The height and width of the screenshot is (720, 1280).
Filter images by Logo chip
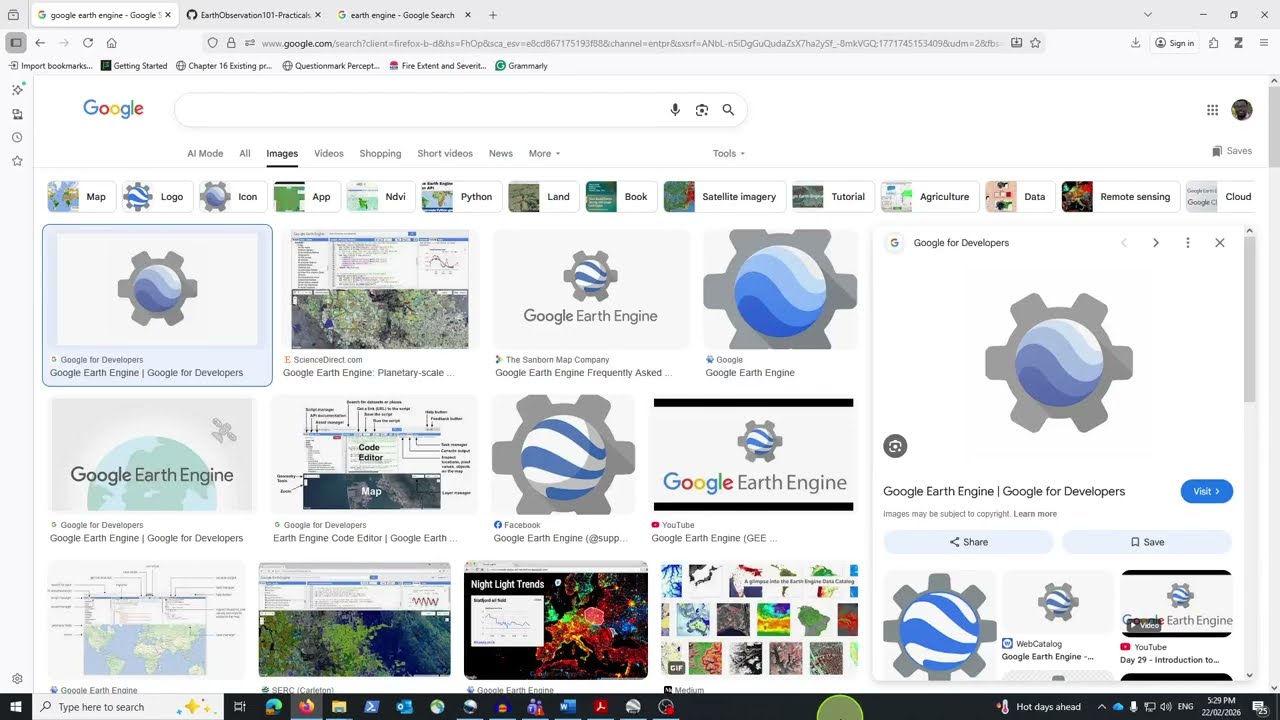point(158,197)
